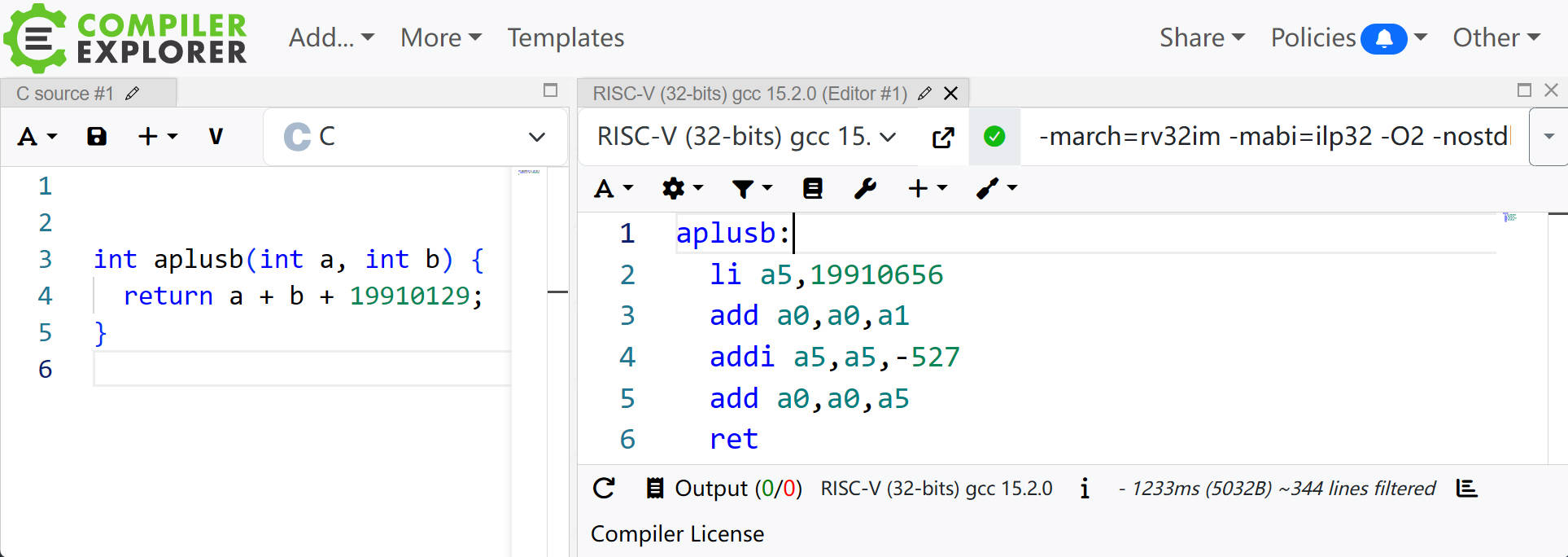
Task: Open libraries book icon
Action: [x=813, y=189]
